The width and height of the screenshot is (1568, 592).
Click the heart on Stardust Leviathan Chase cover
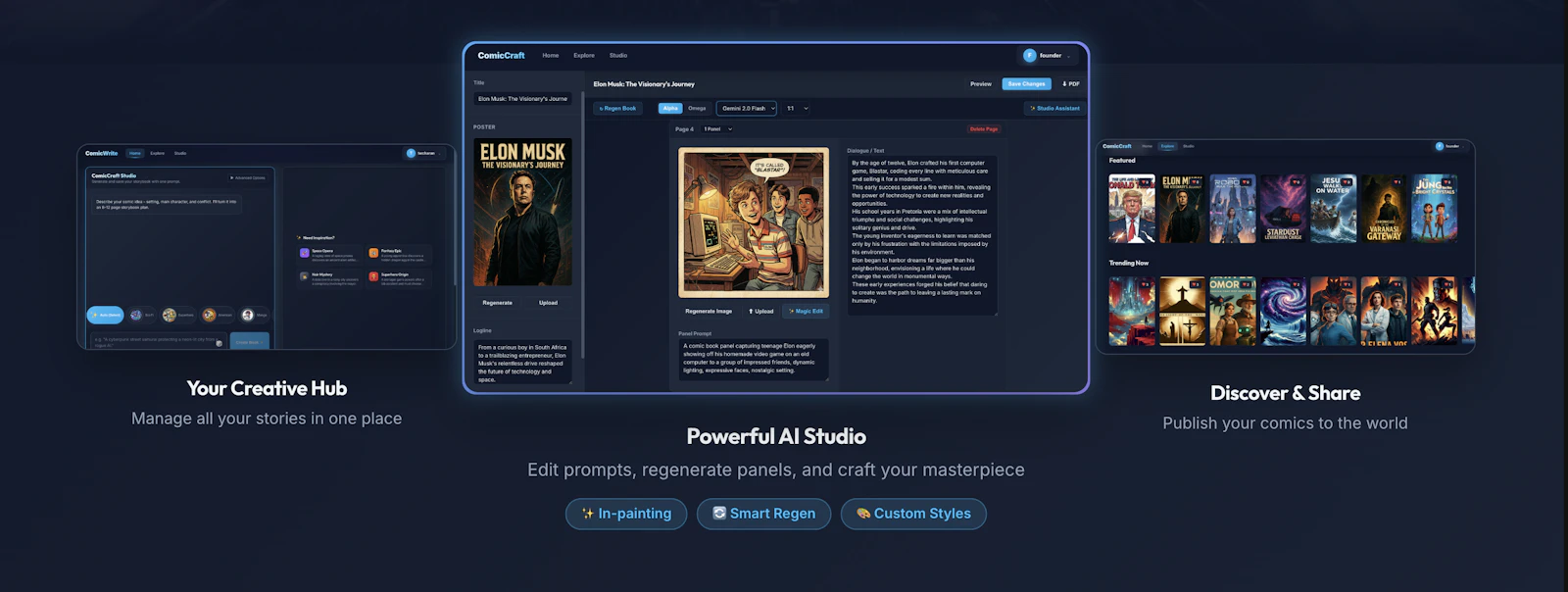tap(1296, 182)
